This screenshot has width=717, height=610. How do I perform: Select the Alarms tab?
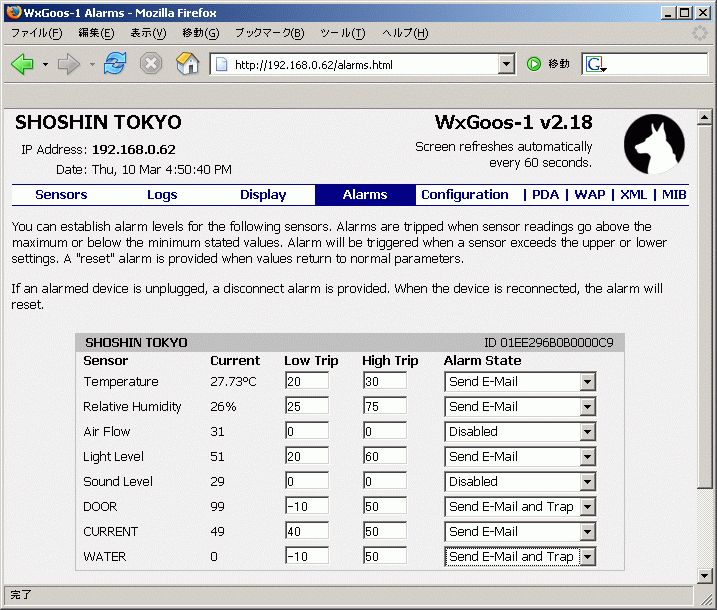(x=365, y=195)
